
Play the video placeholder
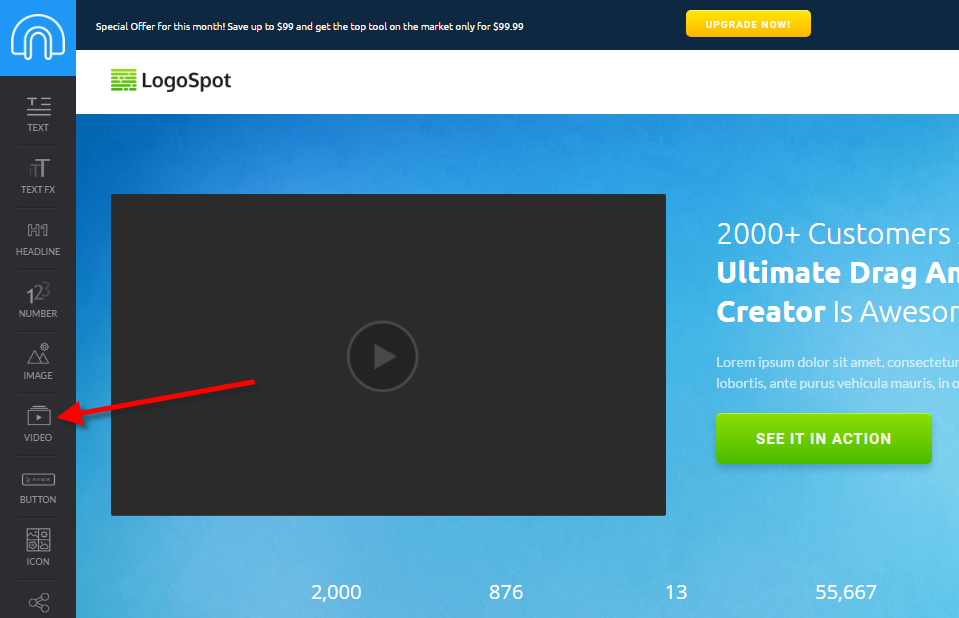(x=382, y=356)
